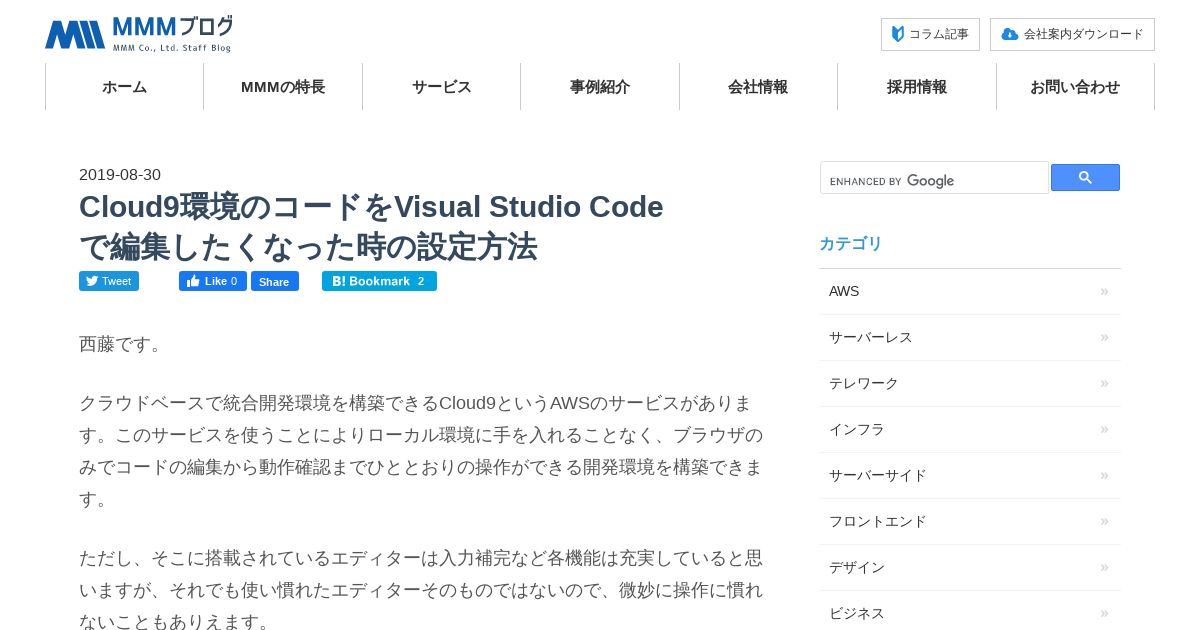Click the Google search magnifier button
The image size is (1200, 630).
point(1085,178)
